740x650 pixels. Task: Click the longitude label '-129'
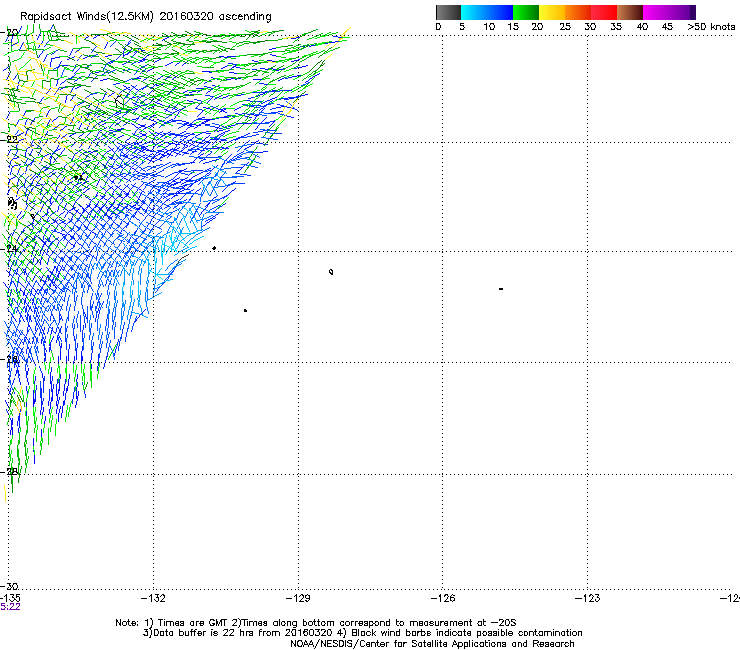point(298,598)
